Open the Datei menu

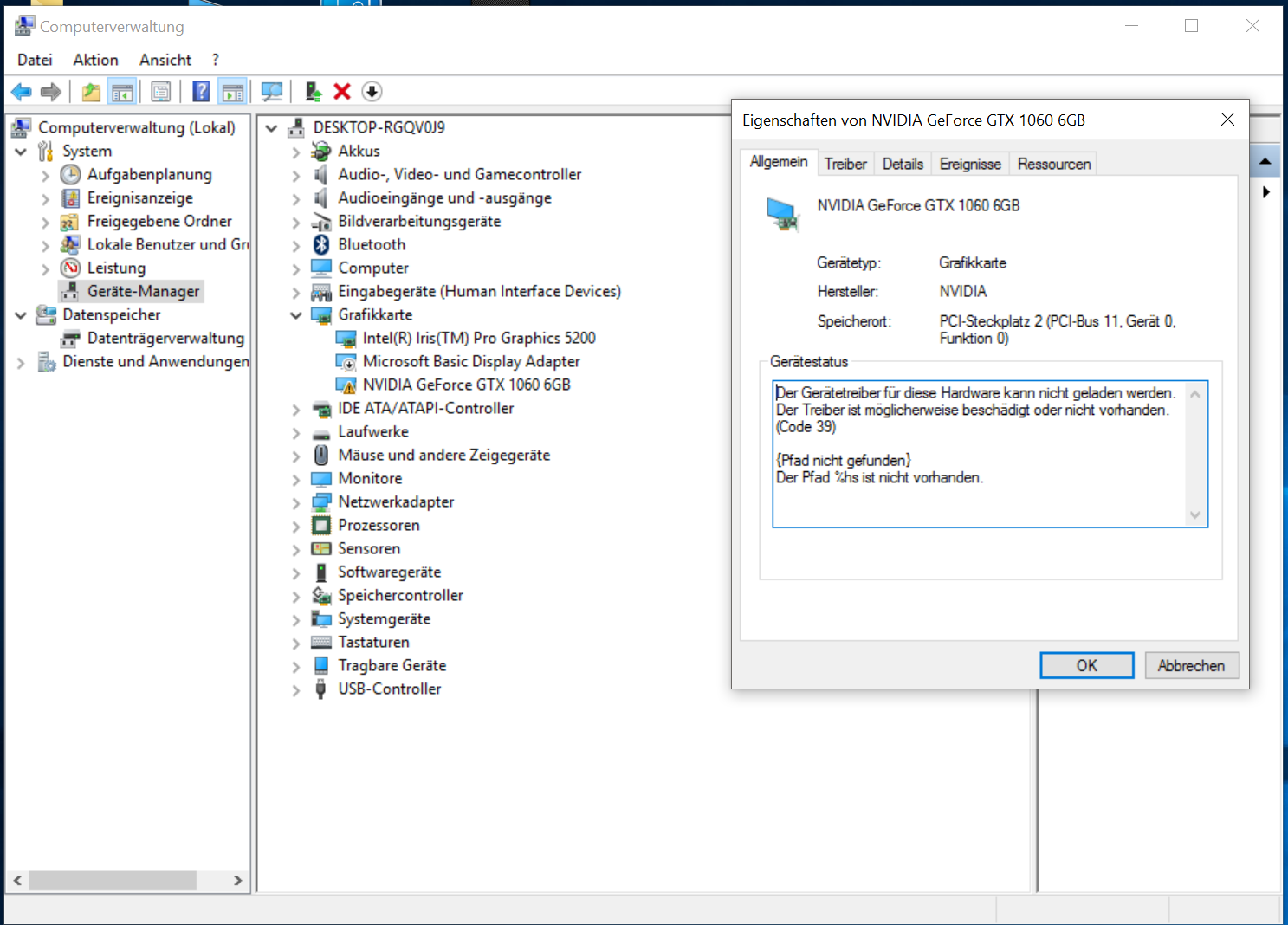(35, 60)
